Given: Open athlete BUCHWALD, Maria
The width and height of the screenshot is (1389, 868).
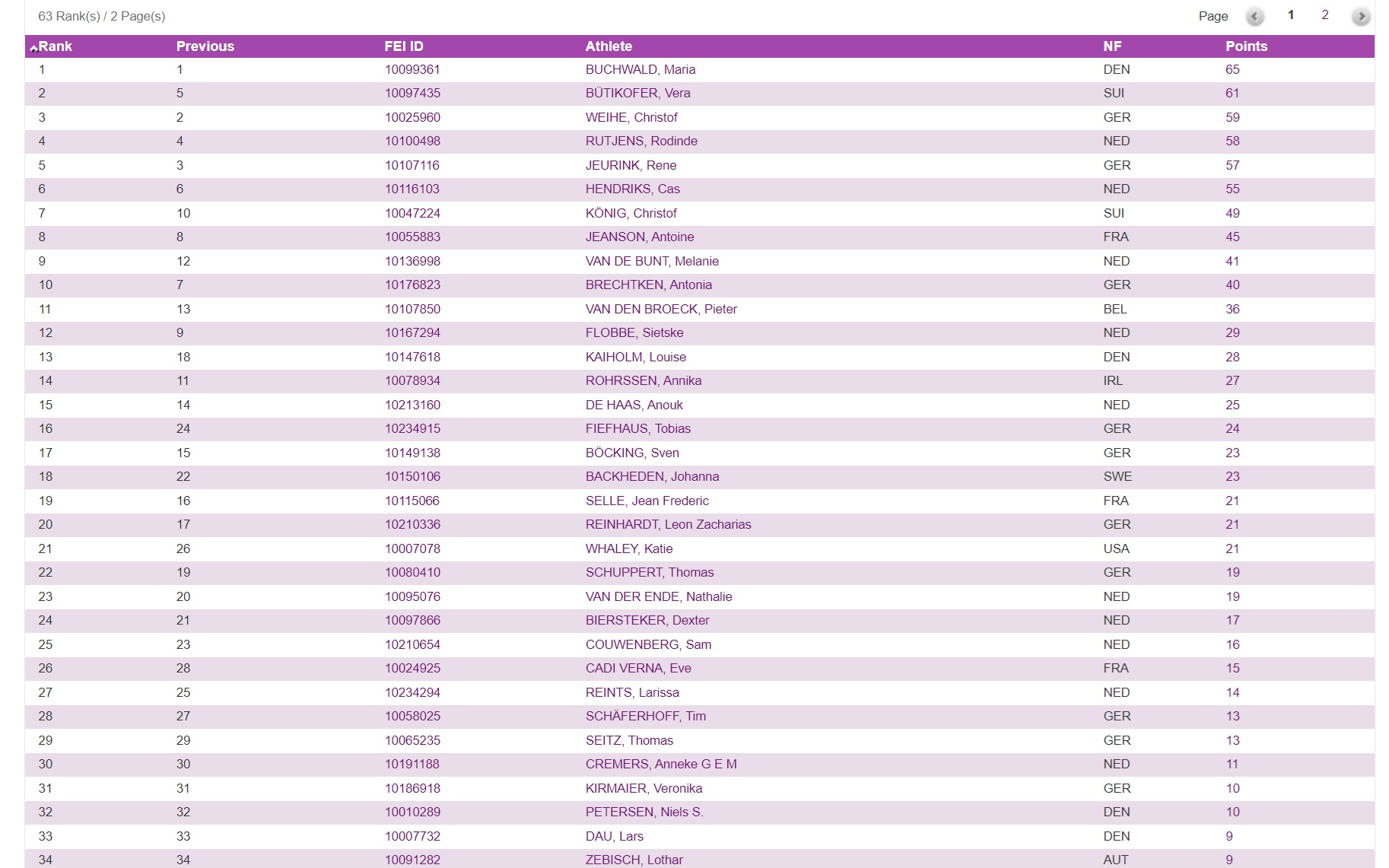Looking at the screenshot, I should coord(640,69).
